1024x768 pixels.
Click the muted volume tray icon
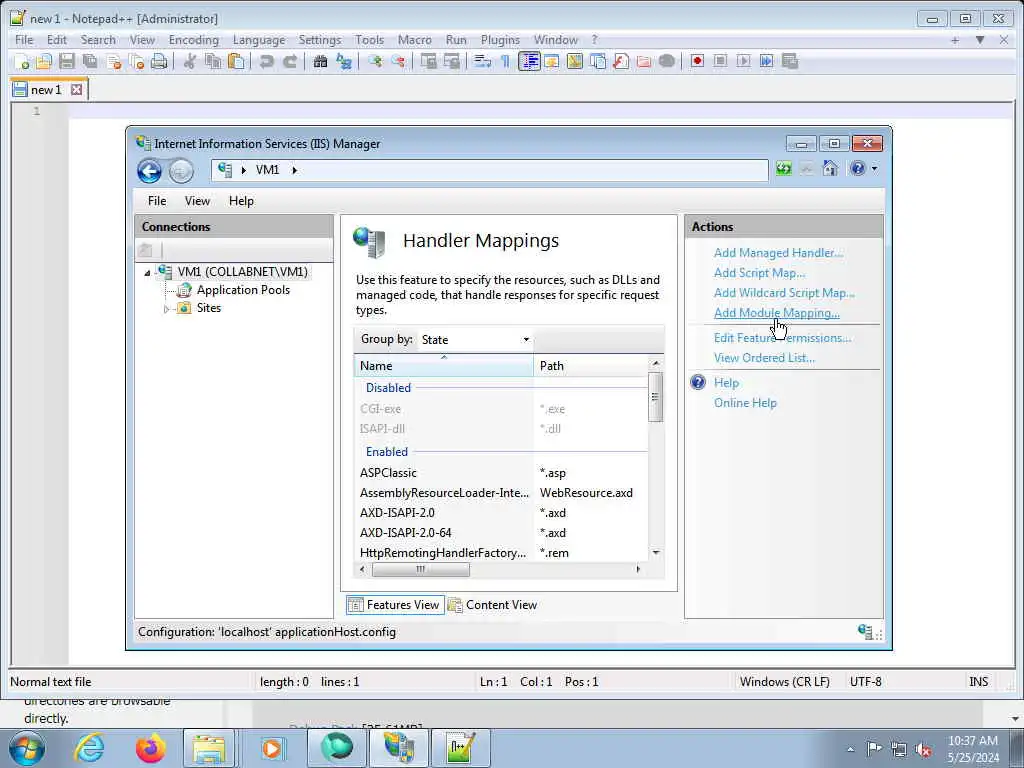(923, 749)
